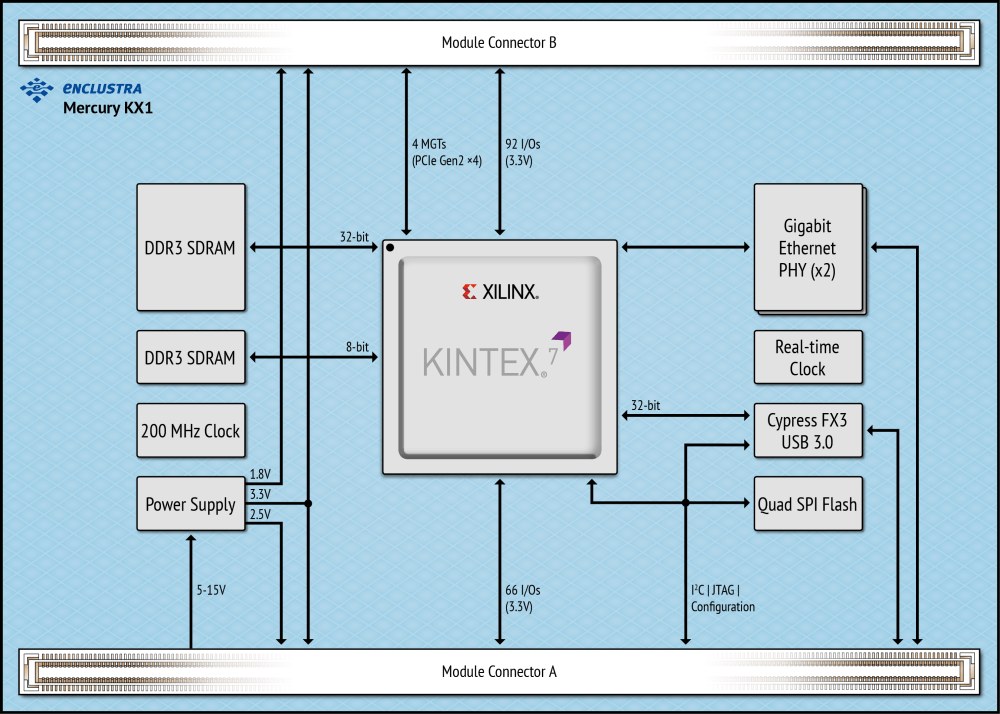Click the 32-bit label near top DDR3 SDRAM
The image size is (1000, 714).
tap(354, 237)
